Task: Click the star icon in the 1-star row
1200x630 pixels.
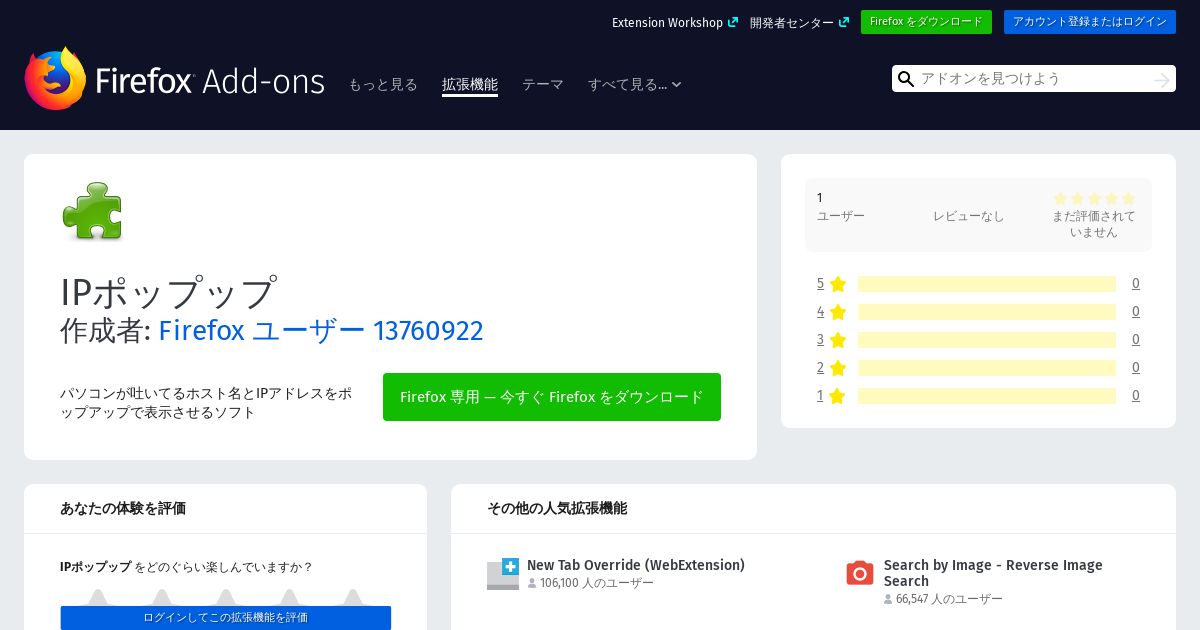Action: (x=838, y=396)
